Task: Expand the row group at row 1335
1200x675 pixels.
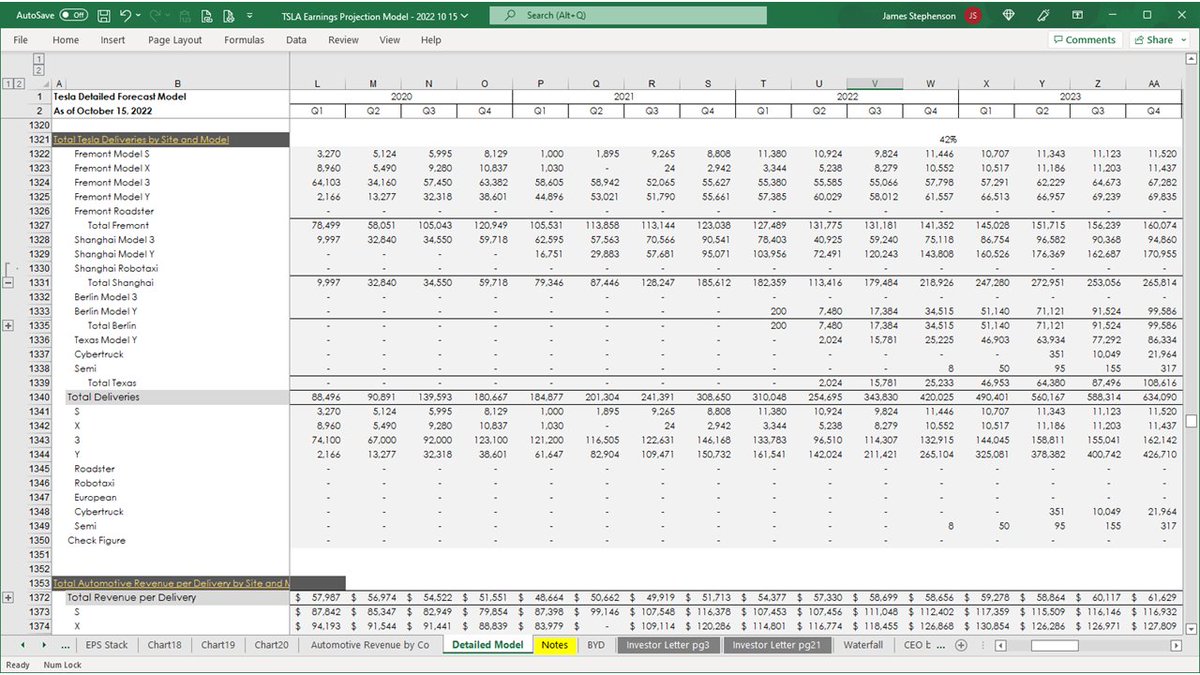Action: pos(8,326)
